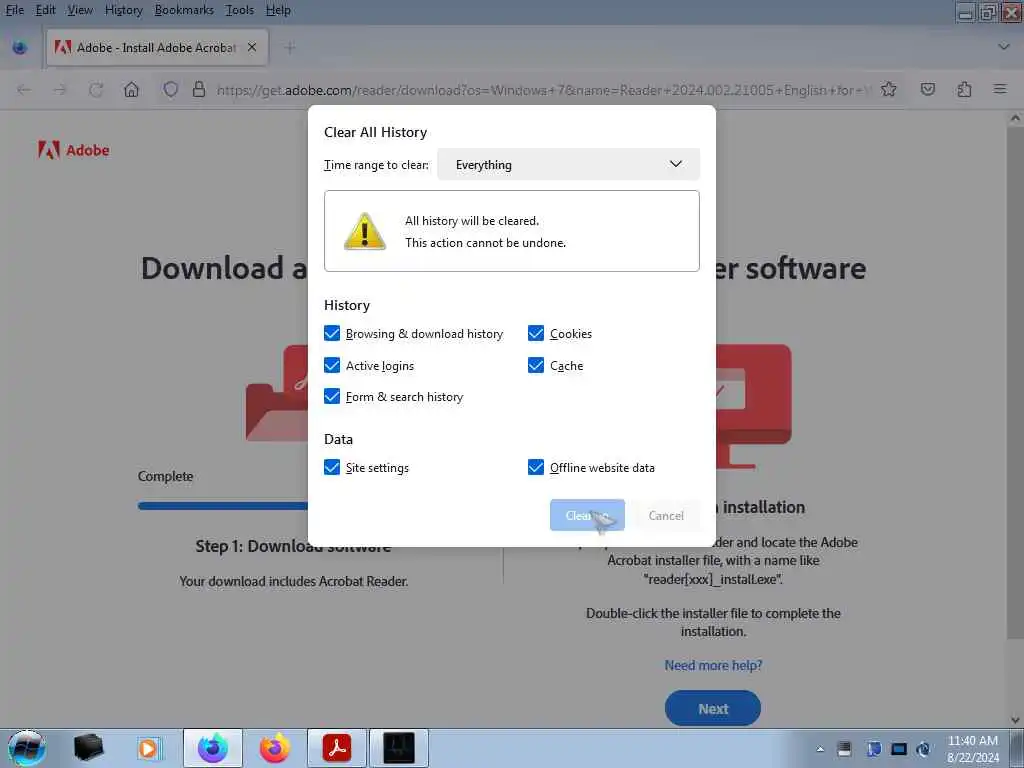Open the Tools menu
Screen dimensions: 1024x768
click(x=239, y=10)
